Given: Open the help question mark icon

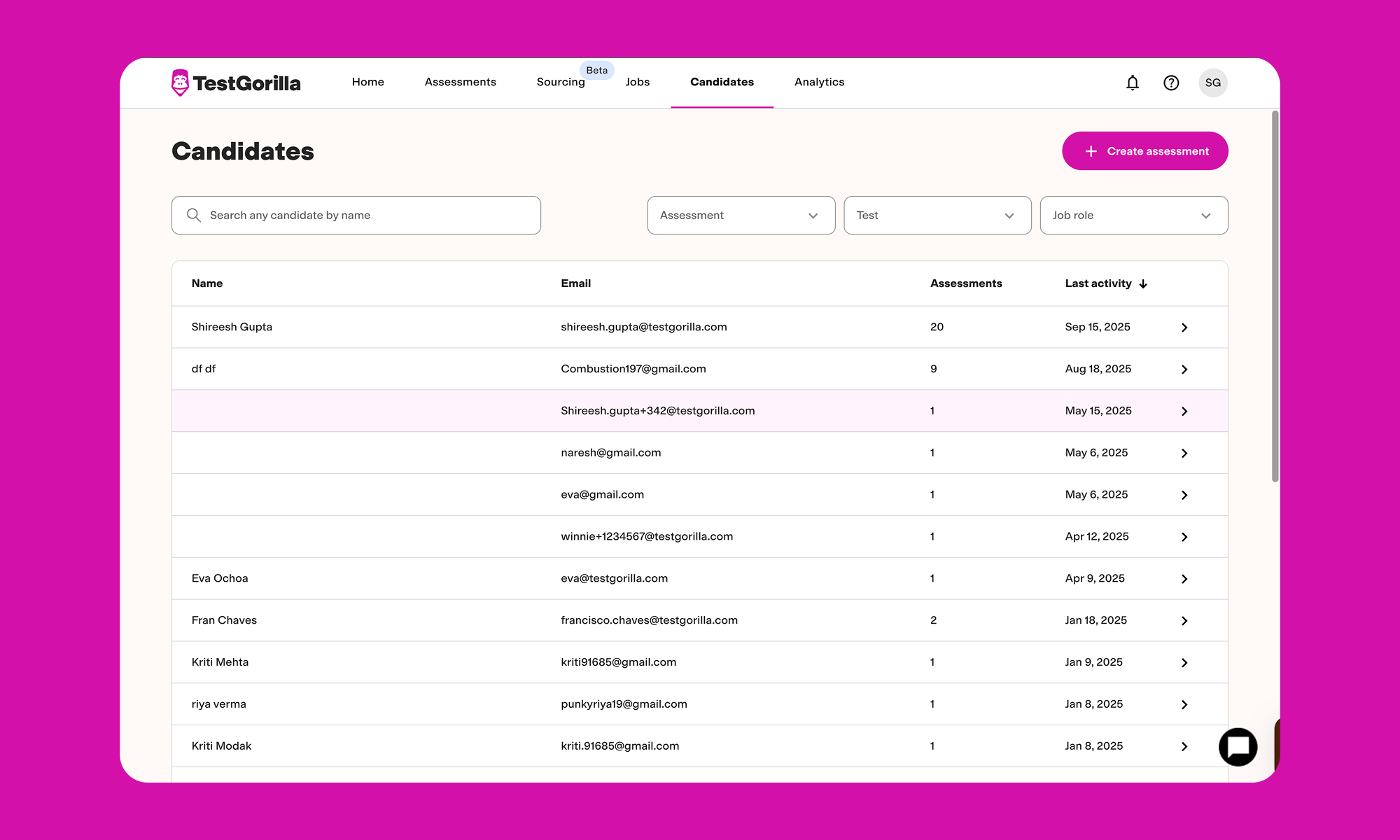Looking at the screenshot, I should click(1171, 83).
